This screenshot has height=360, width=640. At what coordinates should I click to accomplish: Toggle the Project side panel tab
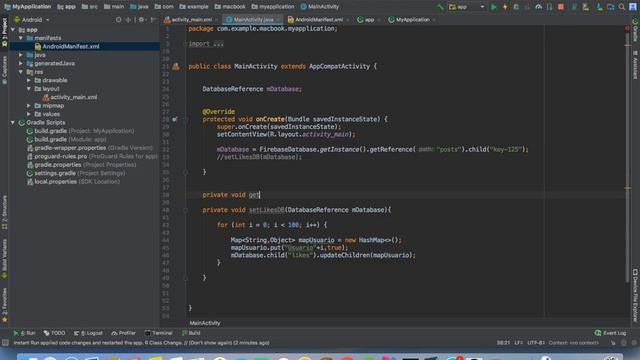(x=4, y=32)
